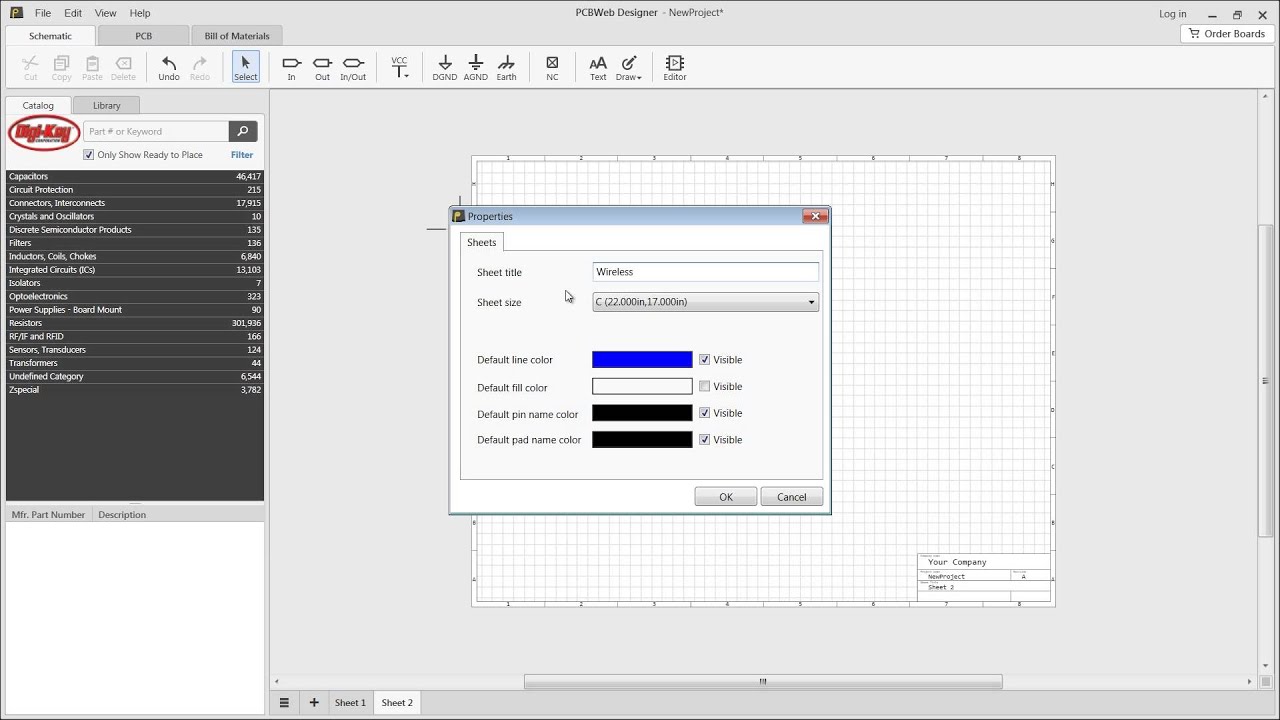This screenshot has height=720, width=1280.
Task: Open the sheet list menu icon
Action: [284, 703]
